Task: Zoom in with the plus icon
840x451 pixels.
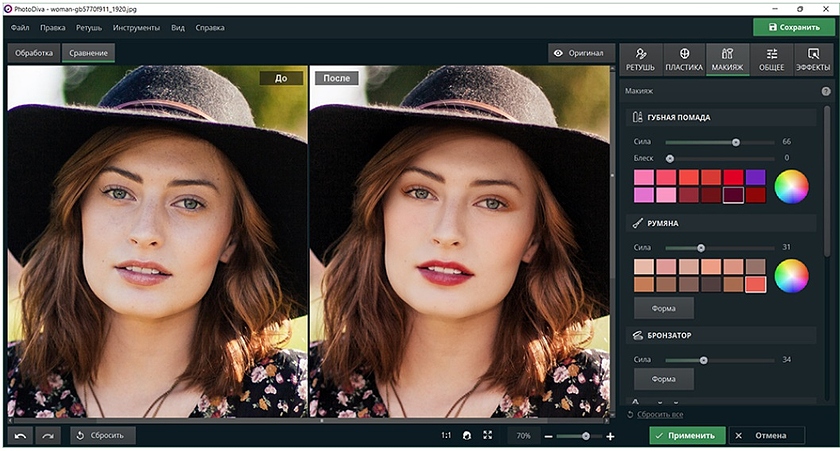Action: 610,436
